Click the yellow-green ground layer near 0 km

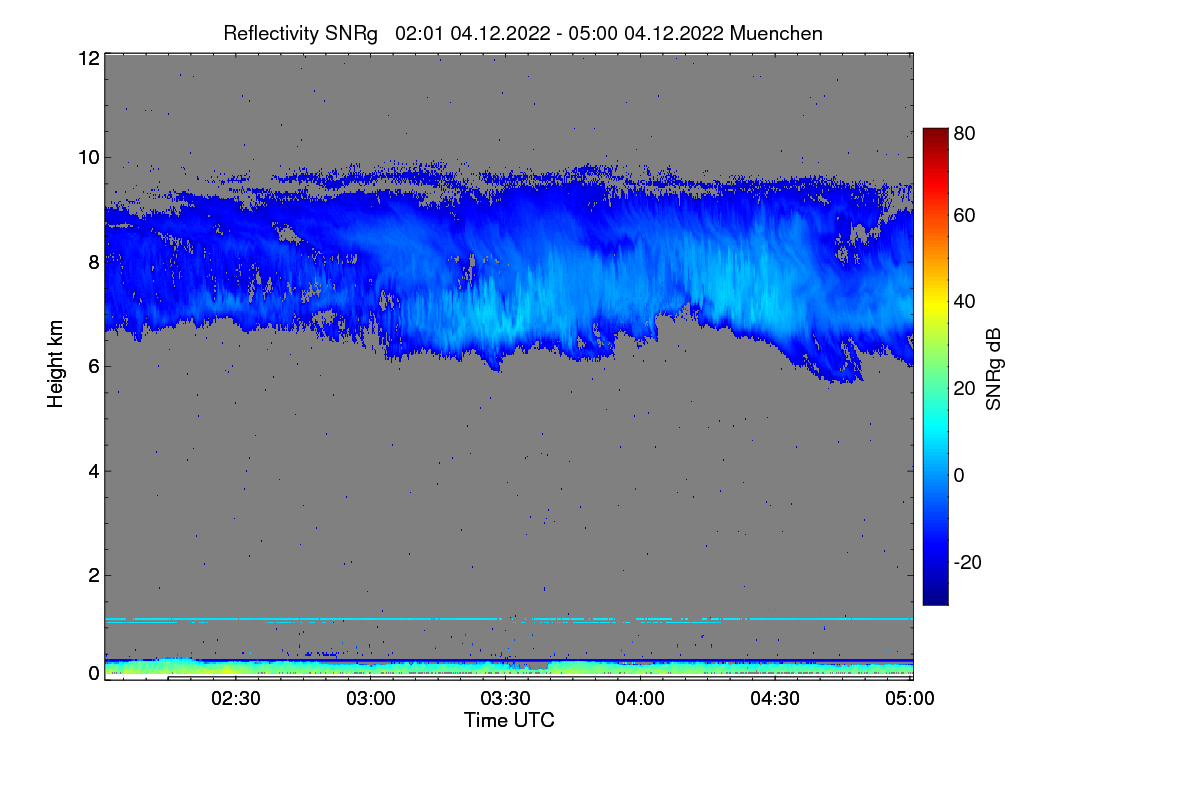509,667
